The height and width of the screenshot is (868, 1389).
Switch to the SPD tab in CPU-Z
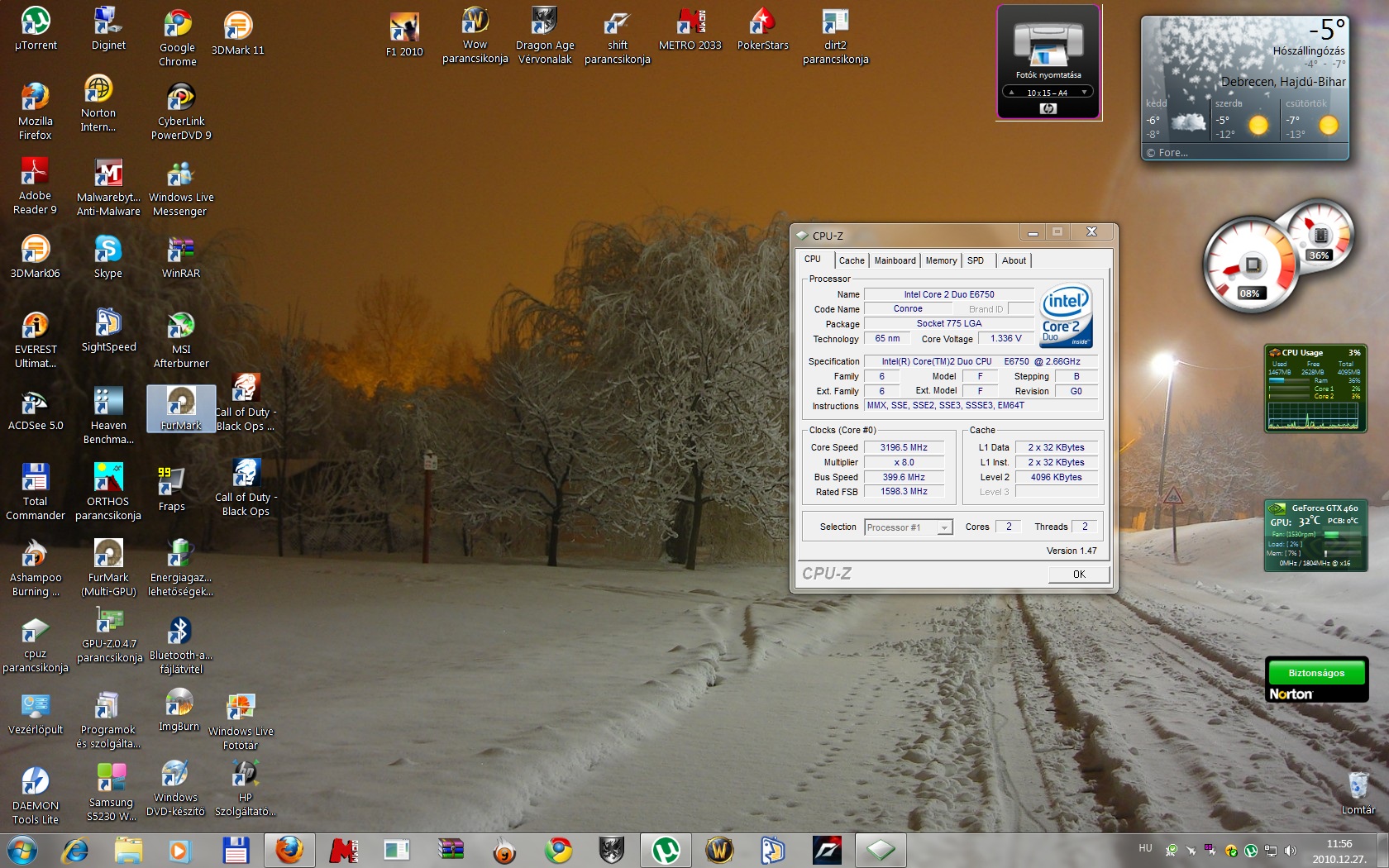(x=976, y=260)
